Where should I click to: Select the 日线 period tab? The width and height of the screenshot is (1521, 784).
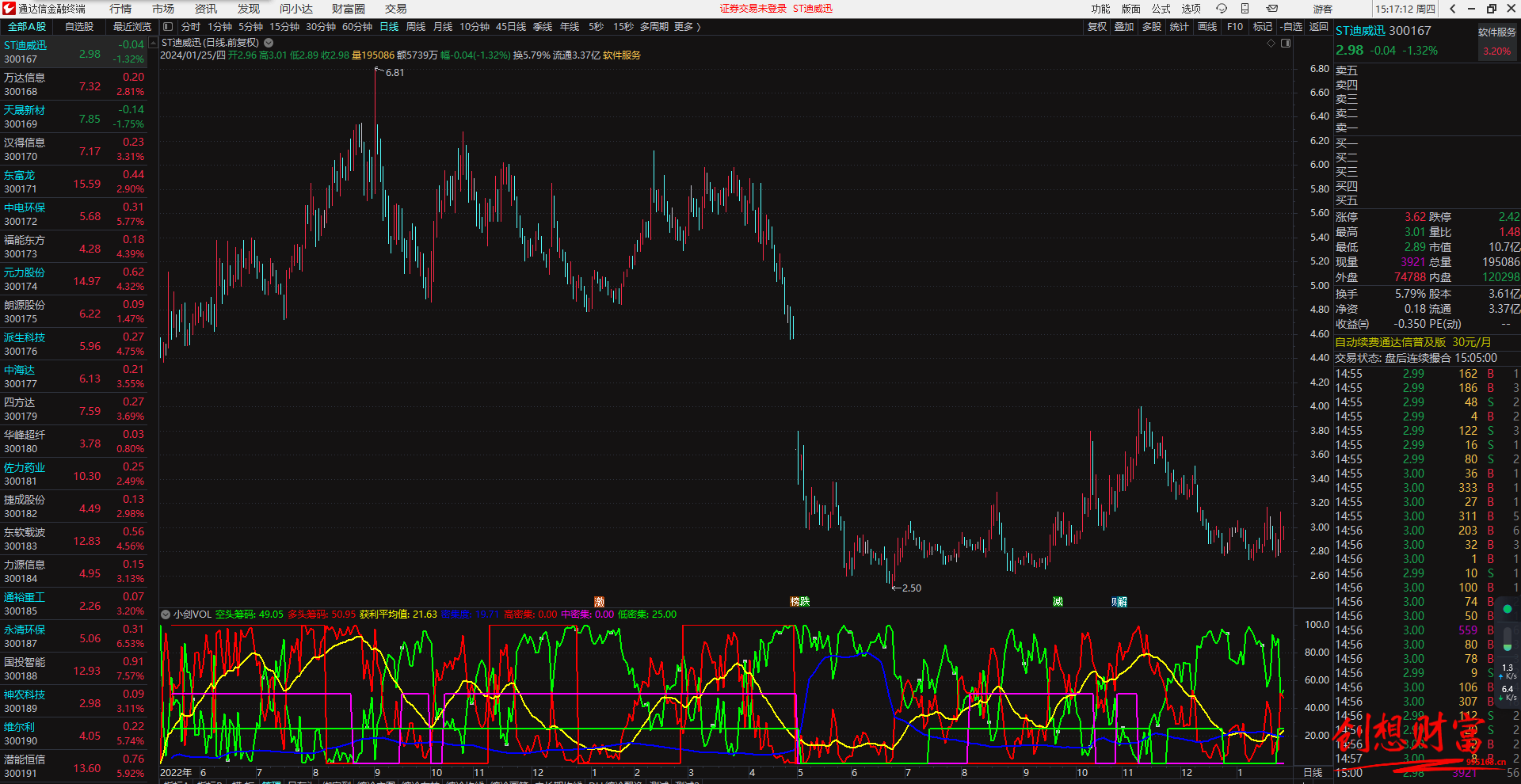click(x=389, y=27)
